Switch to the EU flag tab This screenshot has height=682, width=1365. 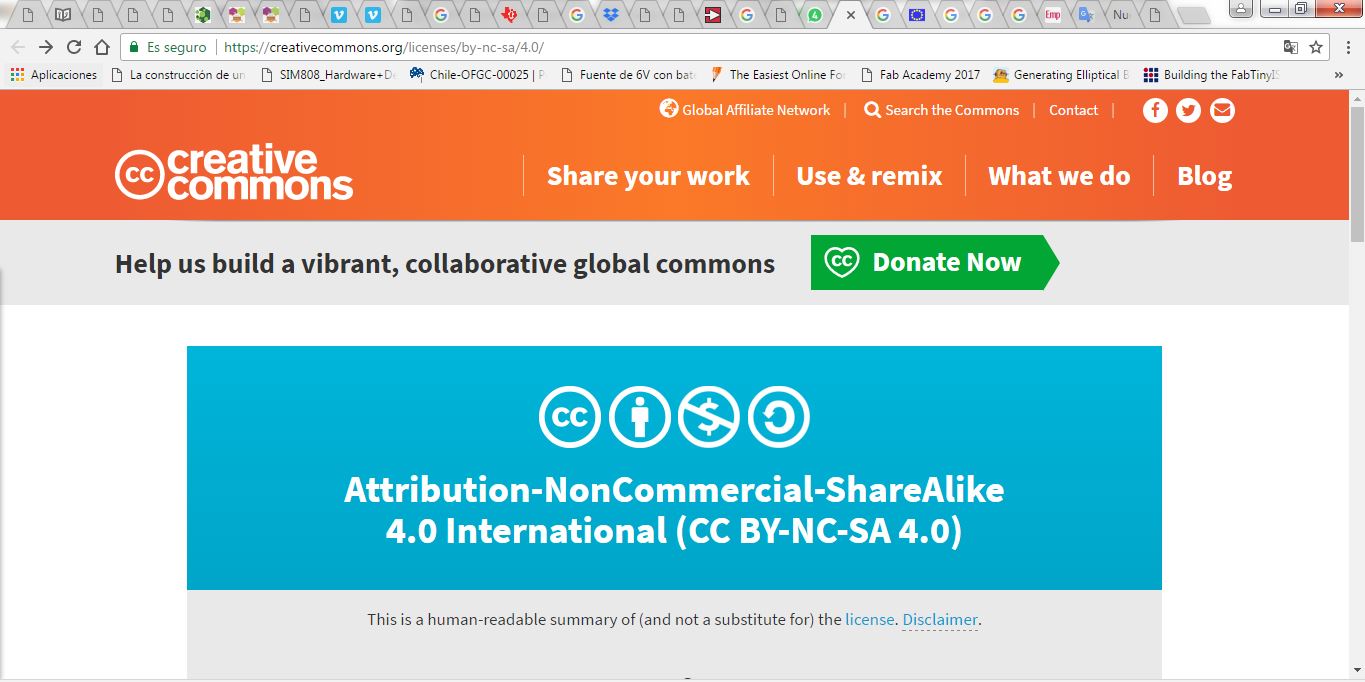[x=917, y=15]
